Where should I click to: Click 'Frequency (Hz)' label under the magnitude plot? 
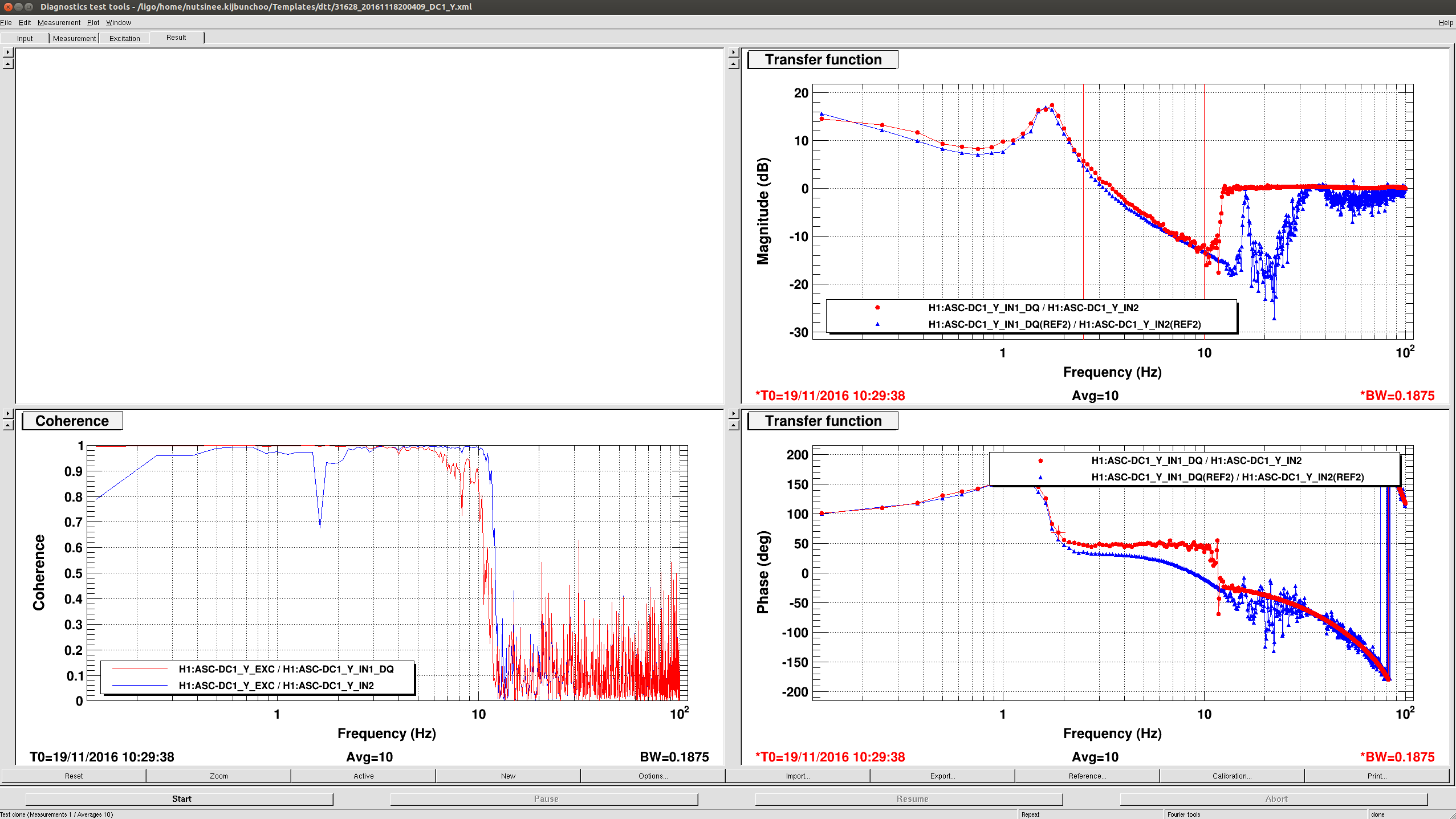pyautogui.click(x=1112, y=372)
